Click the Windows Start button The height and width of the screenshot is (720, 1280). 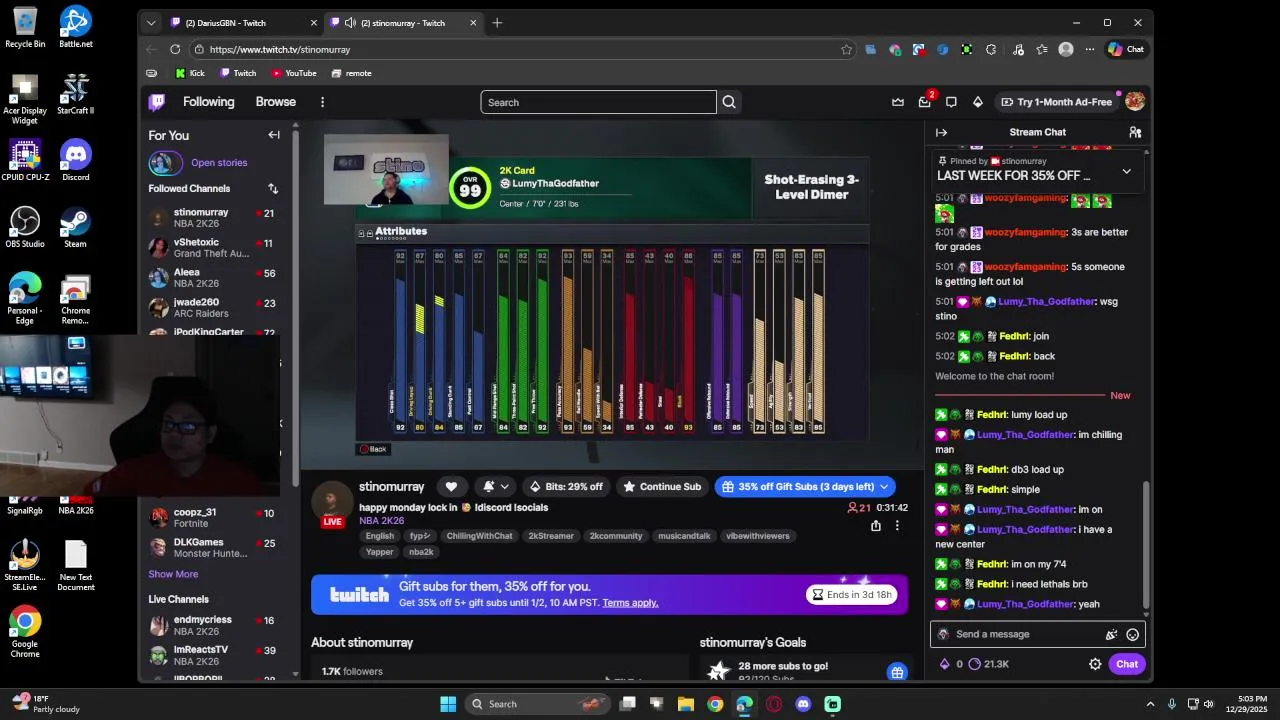pos(448,704)
